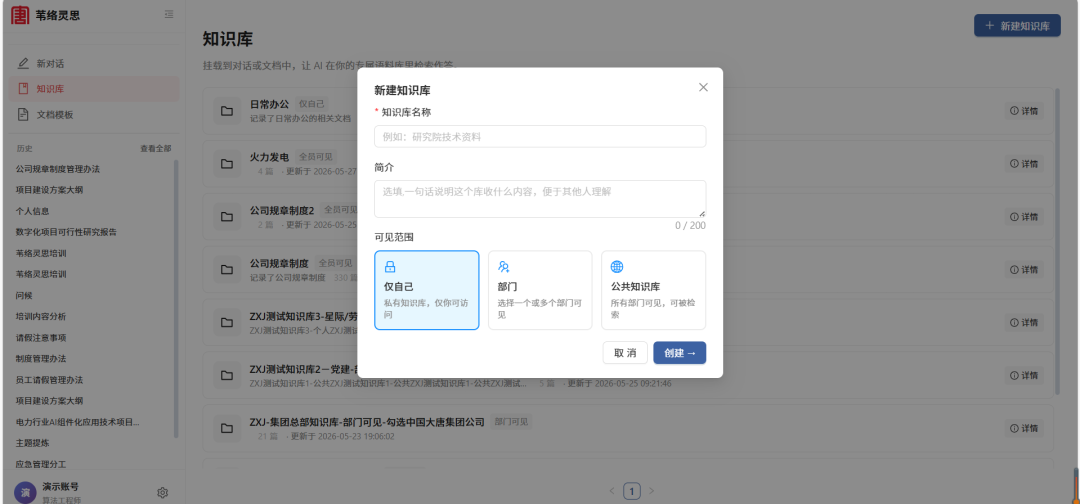Open account settings gear icon
Viewport: 1080px width, 504px height.
click(x=163, y=492)
